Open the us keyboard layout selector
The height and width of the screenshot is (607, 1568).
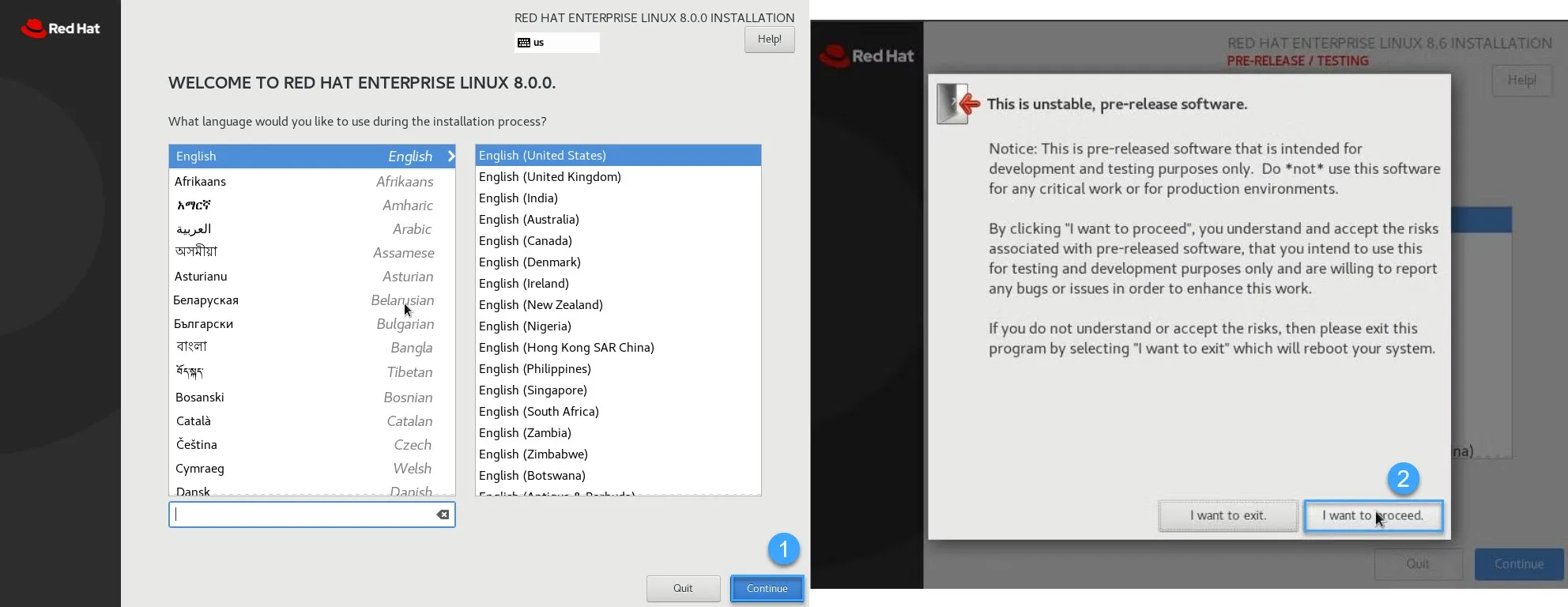pos(557,43)
